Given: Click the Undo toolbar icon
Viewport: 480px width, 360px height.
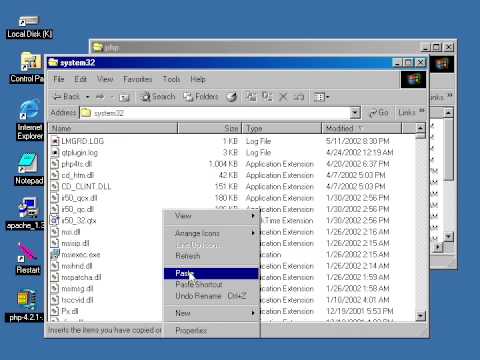Looking at the screenshot, I should [x=299, y=97].
